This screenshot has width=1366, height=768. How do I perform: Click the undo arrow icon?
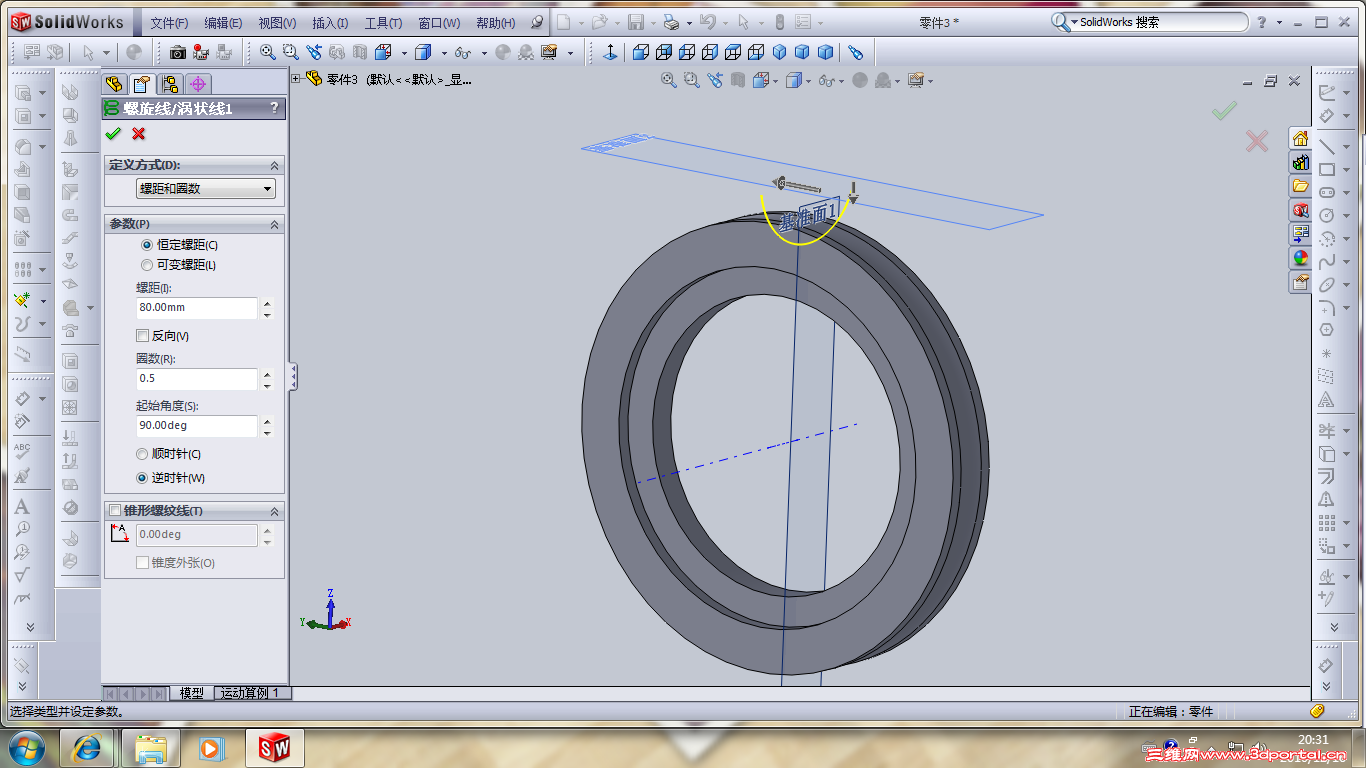pyautogui.click(x=707, y=22)
